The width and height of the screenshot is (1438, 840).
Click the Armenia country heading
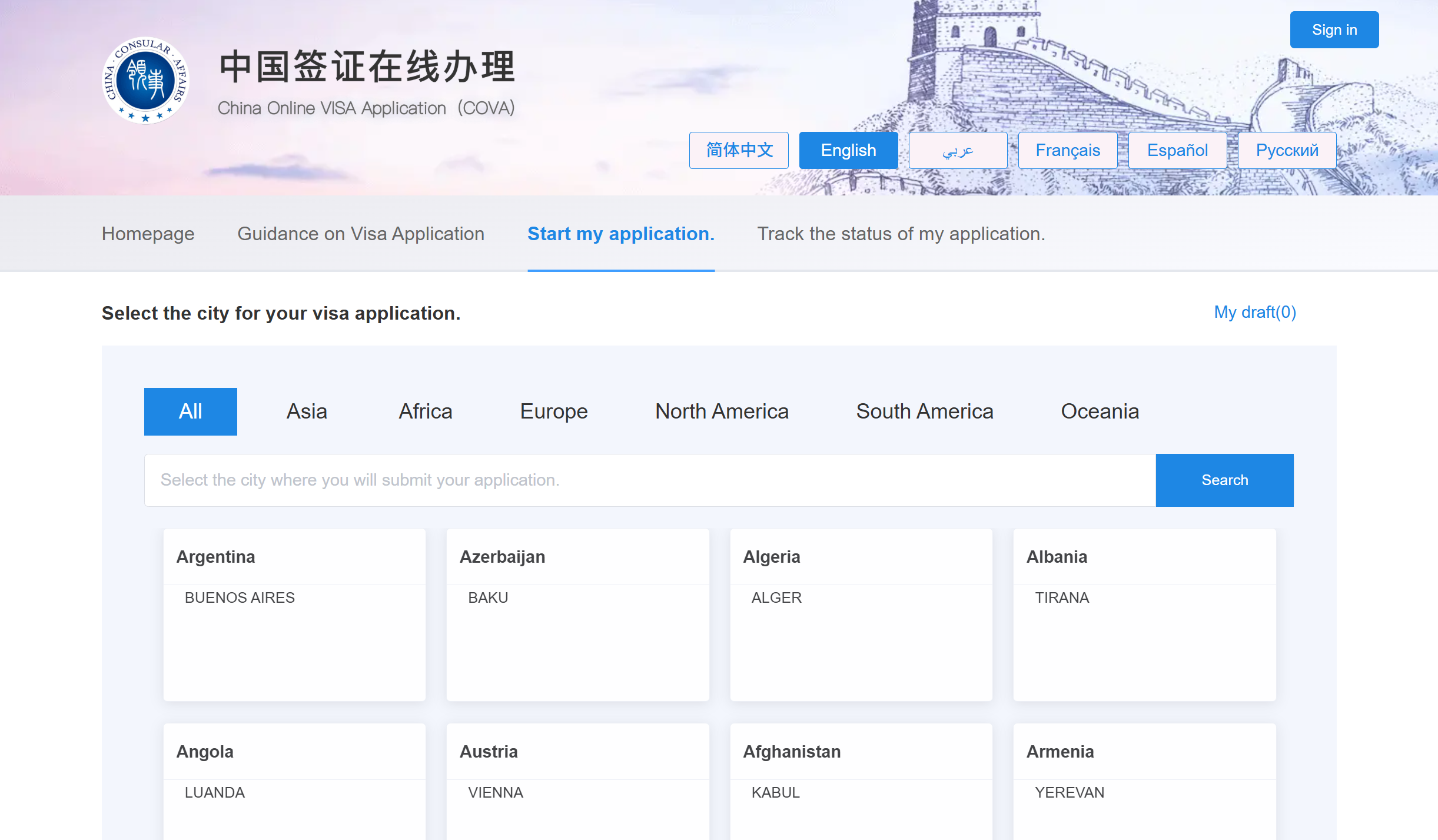[1060, 752]
